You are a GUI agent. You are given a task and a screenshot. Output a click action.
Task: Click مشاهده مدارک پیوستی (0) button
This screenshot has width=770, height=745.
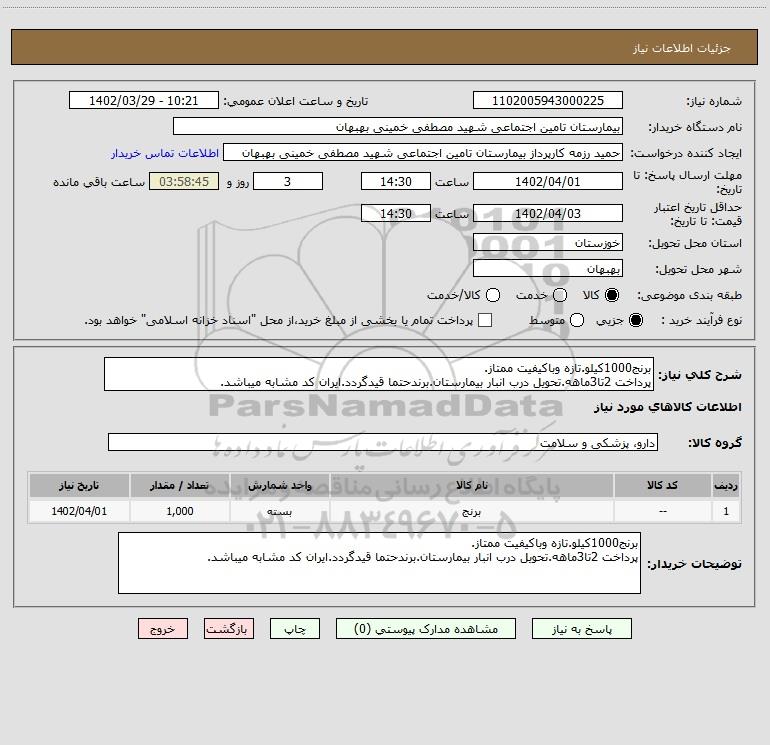coord(426,629)
